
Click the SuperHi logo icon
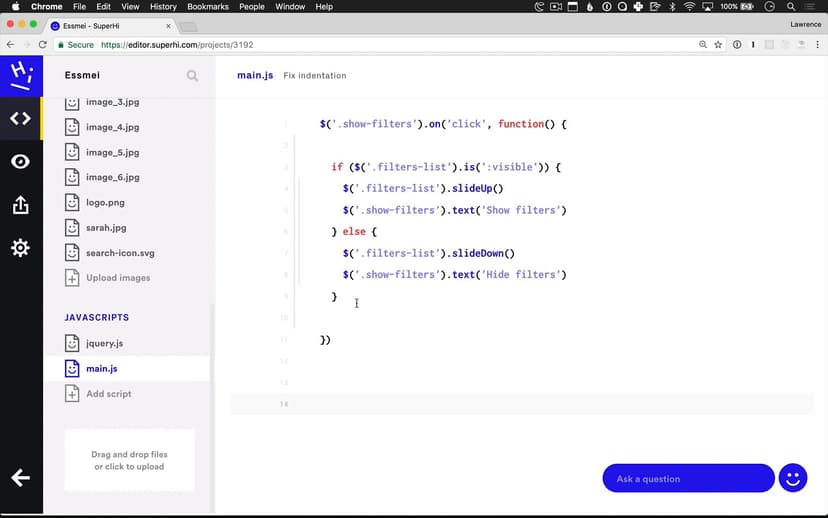[20, 75]
